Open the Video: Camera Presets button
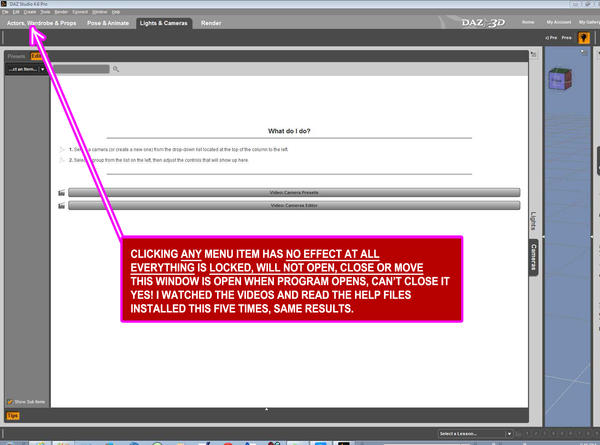 (294, 192)
